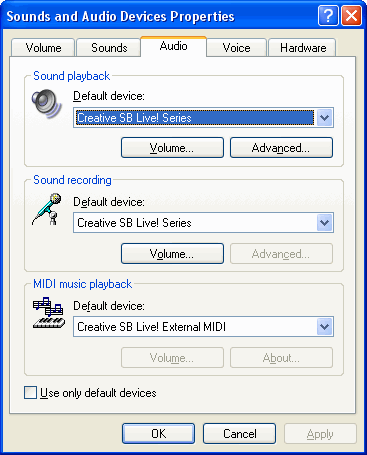Click the Cancel button
Screen dimensions: 367x455
tap(240, 434)
